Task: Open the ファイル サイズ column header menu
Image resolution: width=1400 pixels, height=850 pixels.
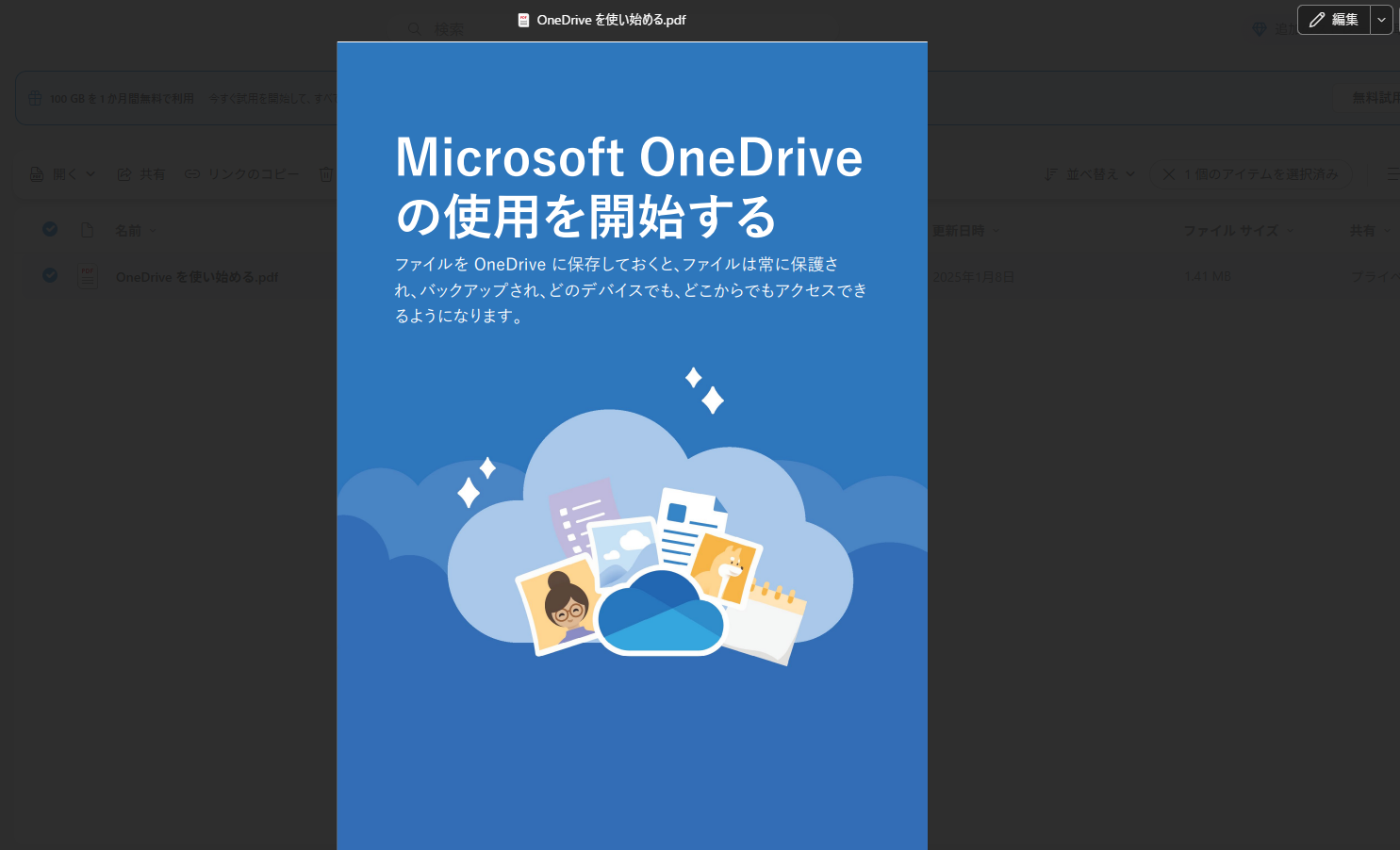Action: [1239, 231]
